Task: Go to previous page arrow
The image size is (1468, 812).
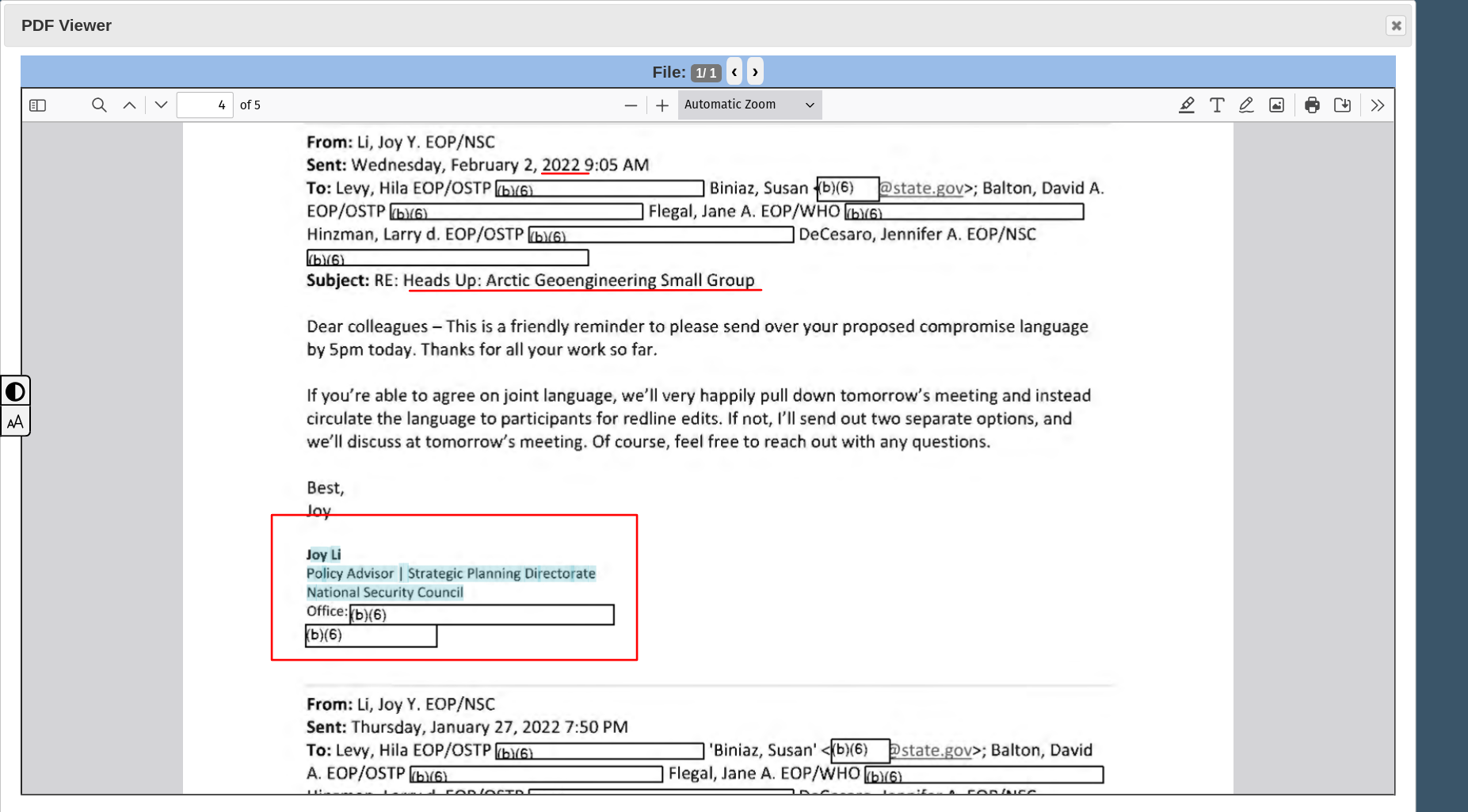Action: point(130,105)
